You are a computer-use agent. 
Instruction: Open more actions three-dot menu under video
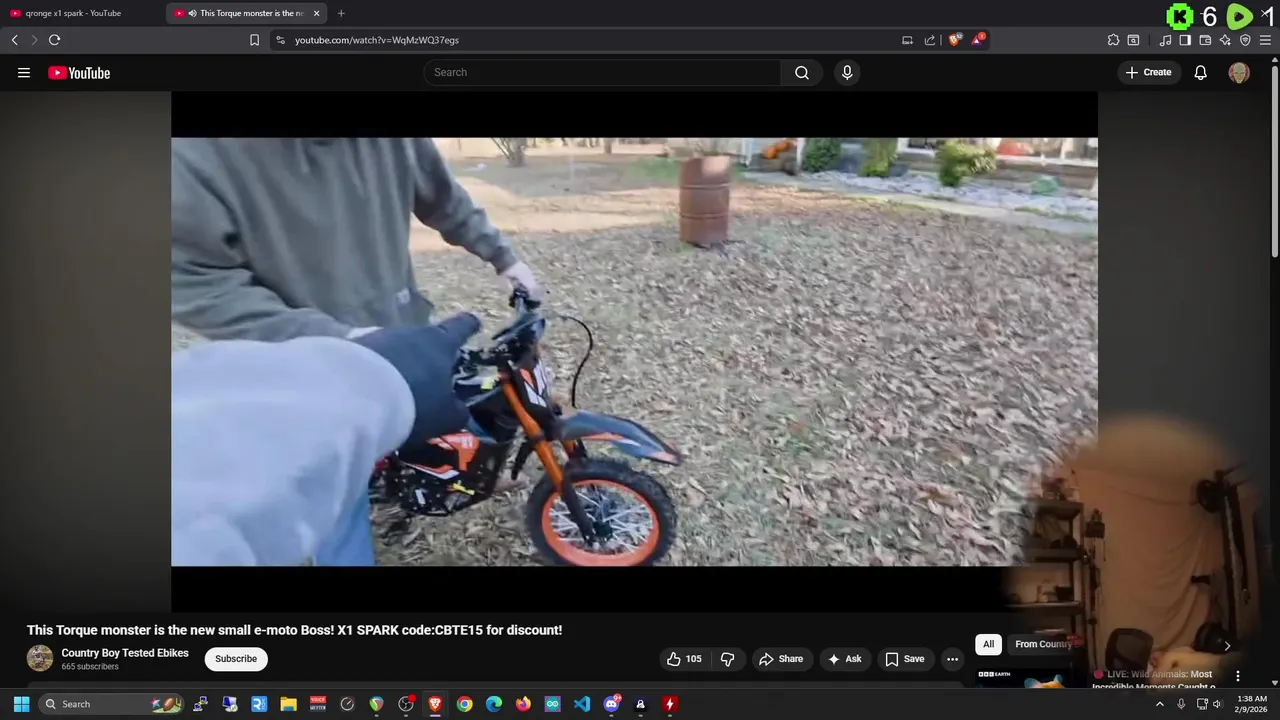coord(952,659)
